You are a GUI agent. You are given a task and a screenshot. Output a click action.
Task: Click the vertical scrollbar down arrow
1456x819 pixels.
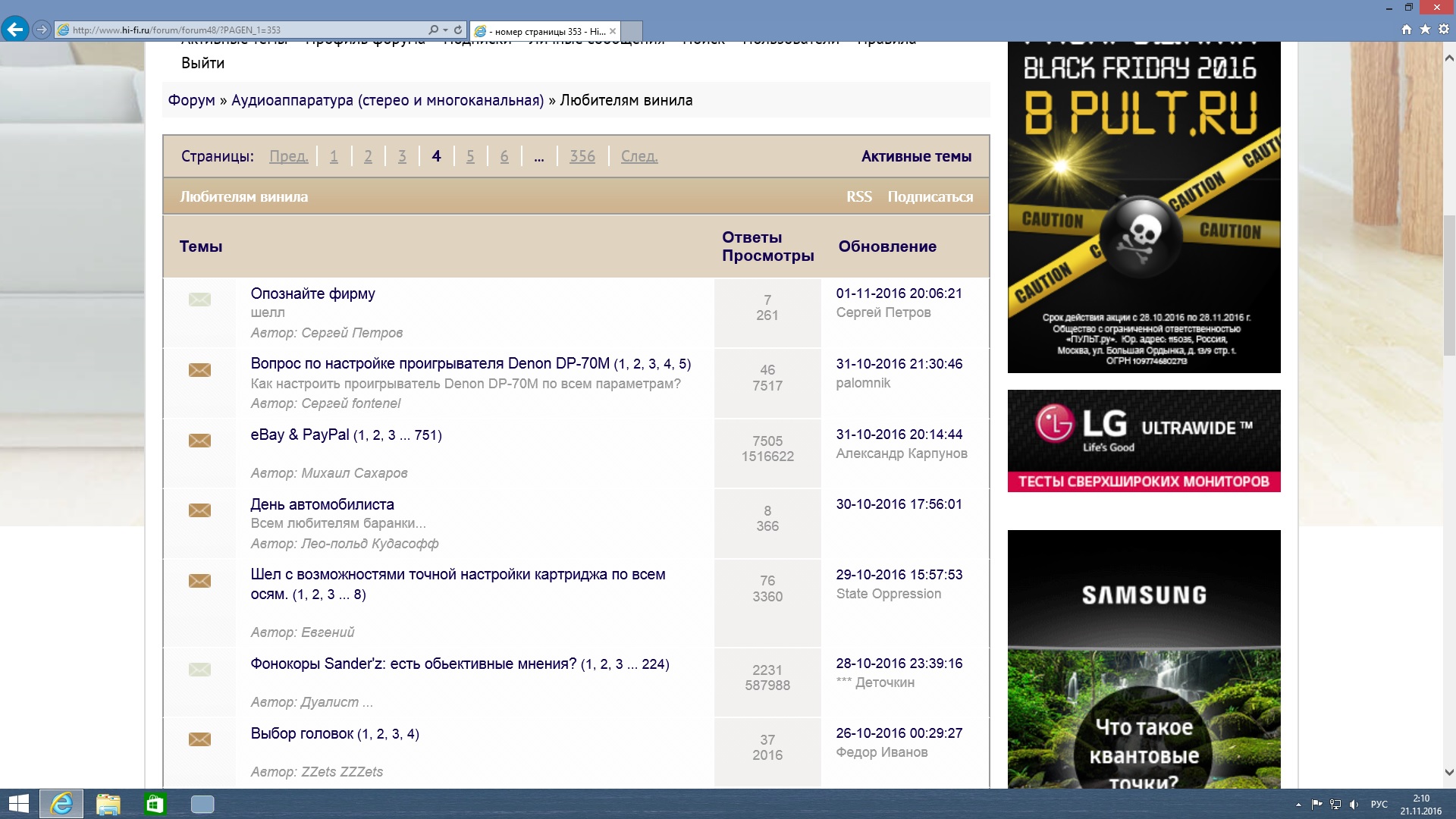(x=1449, y=773)
